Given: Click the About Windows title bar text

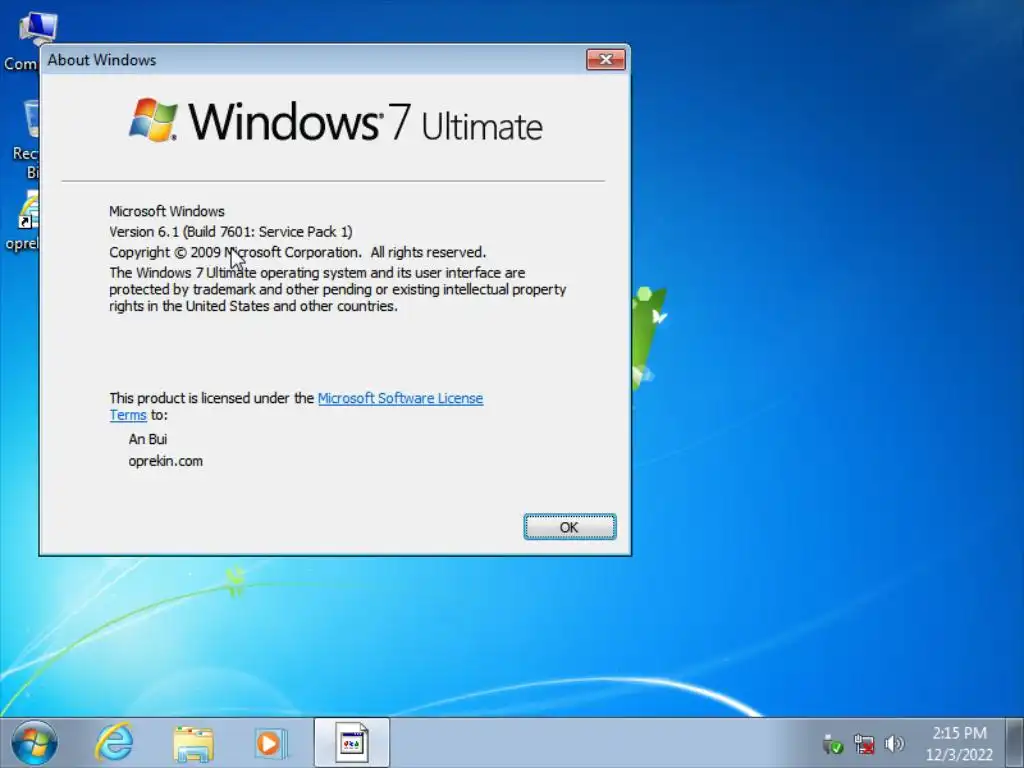Looking at the screenshot, I should coord(102,60).
